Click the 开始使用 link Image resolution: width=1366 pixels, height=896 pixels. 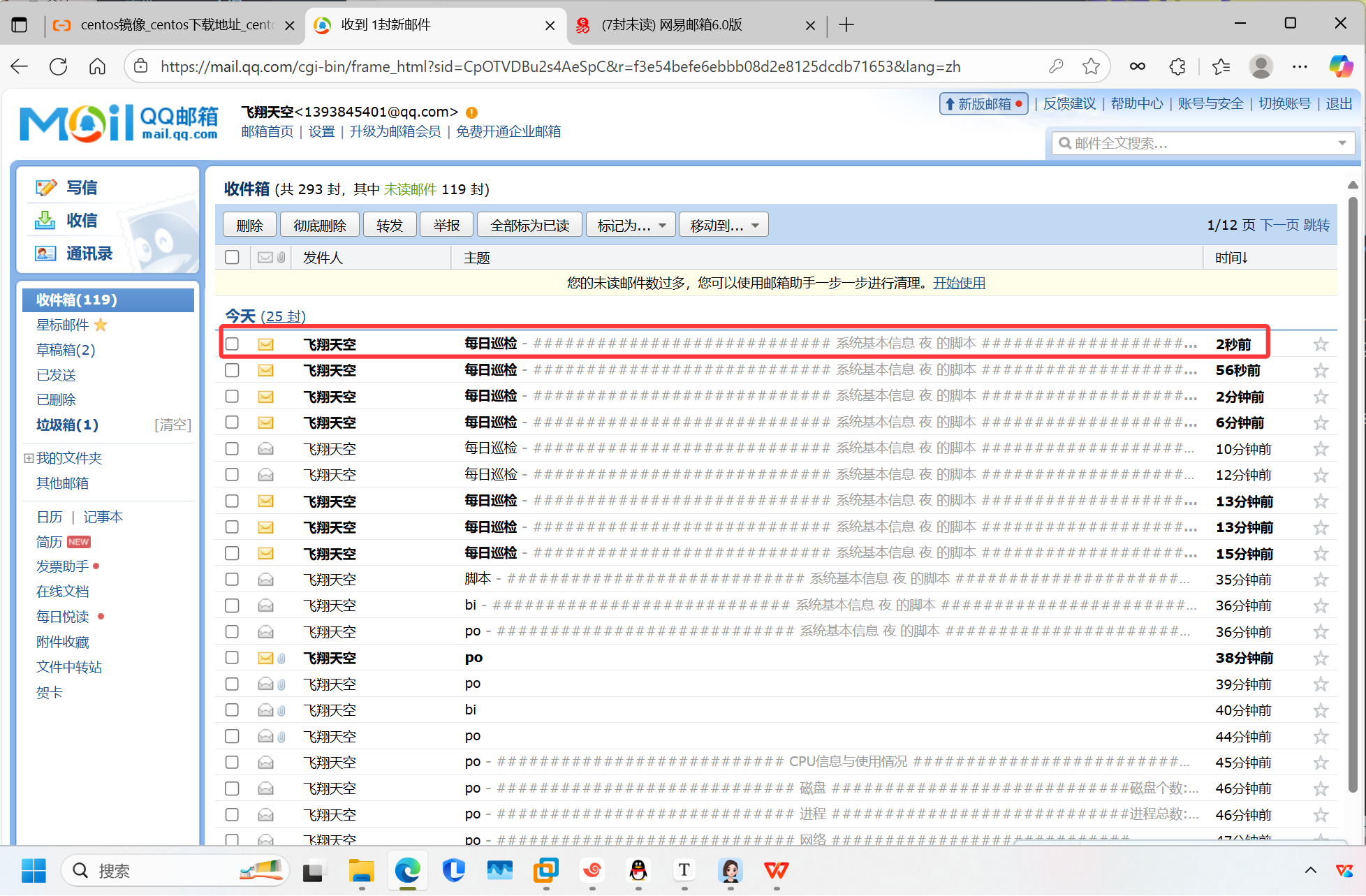(x=959, y=283)
